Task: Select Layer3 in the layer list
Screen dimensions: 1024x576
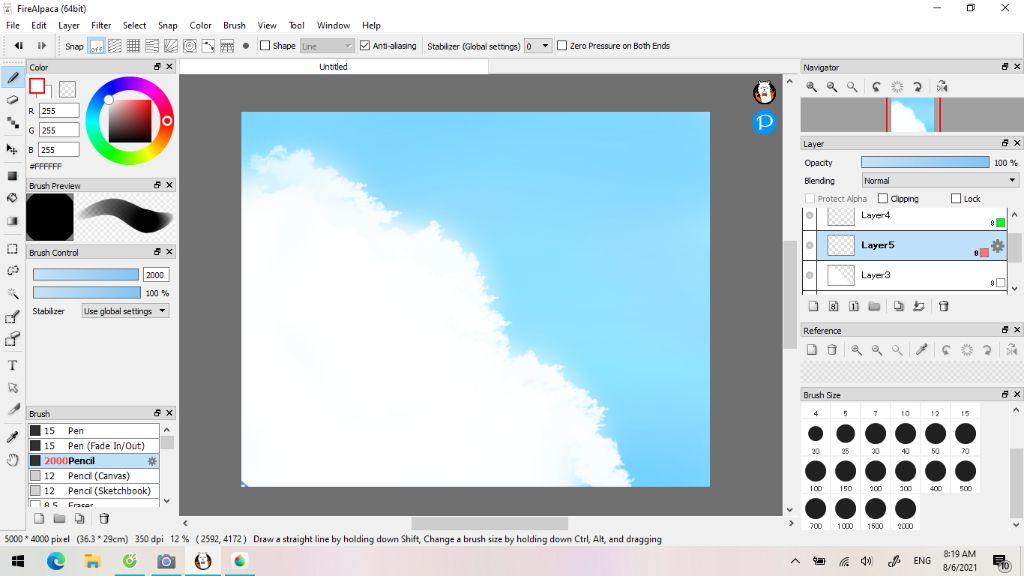Action: tap(912, 275)
